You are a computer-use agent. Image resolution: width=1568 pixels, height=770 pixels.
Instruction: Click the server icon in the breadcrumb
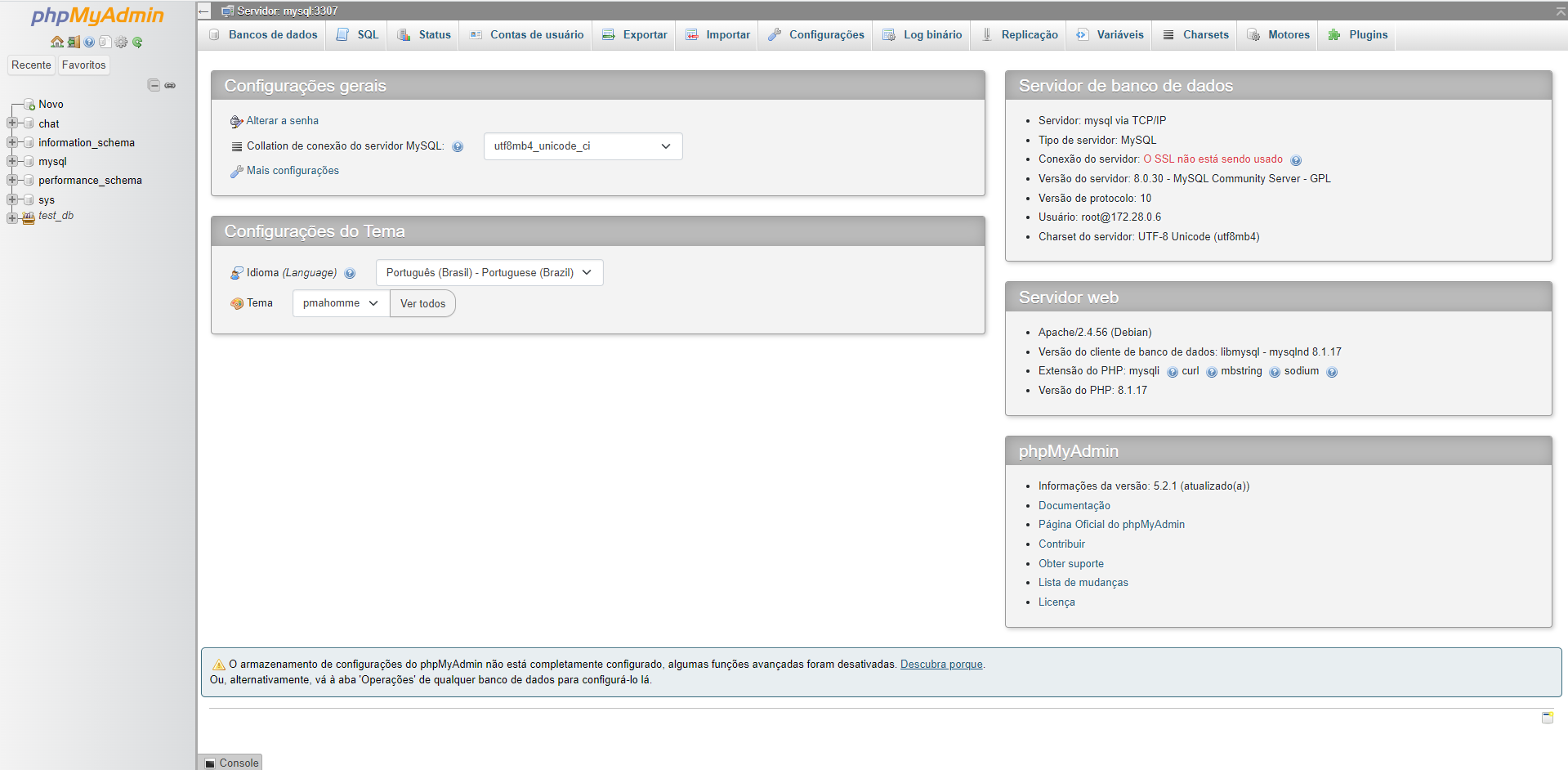click(228, 11)
